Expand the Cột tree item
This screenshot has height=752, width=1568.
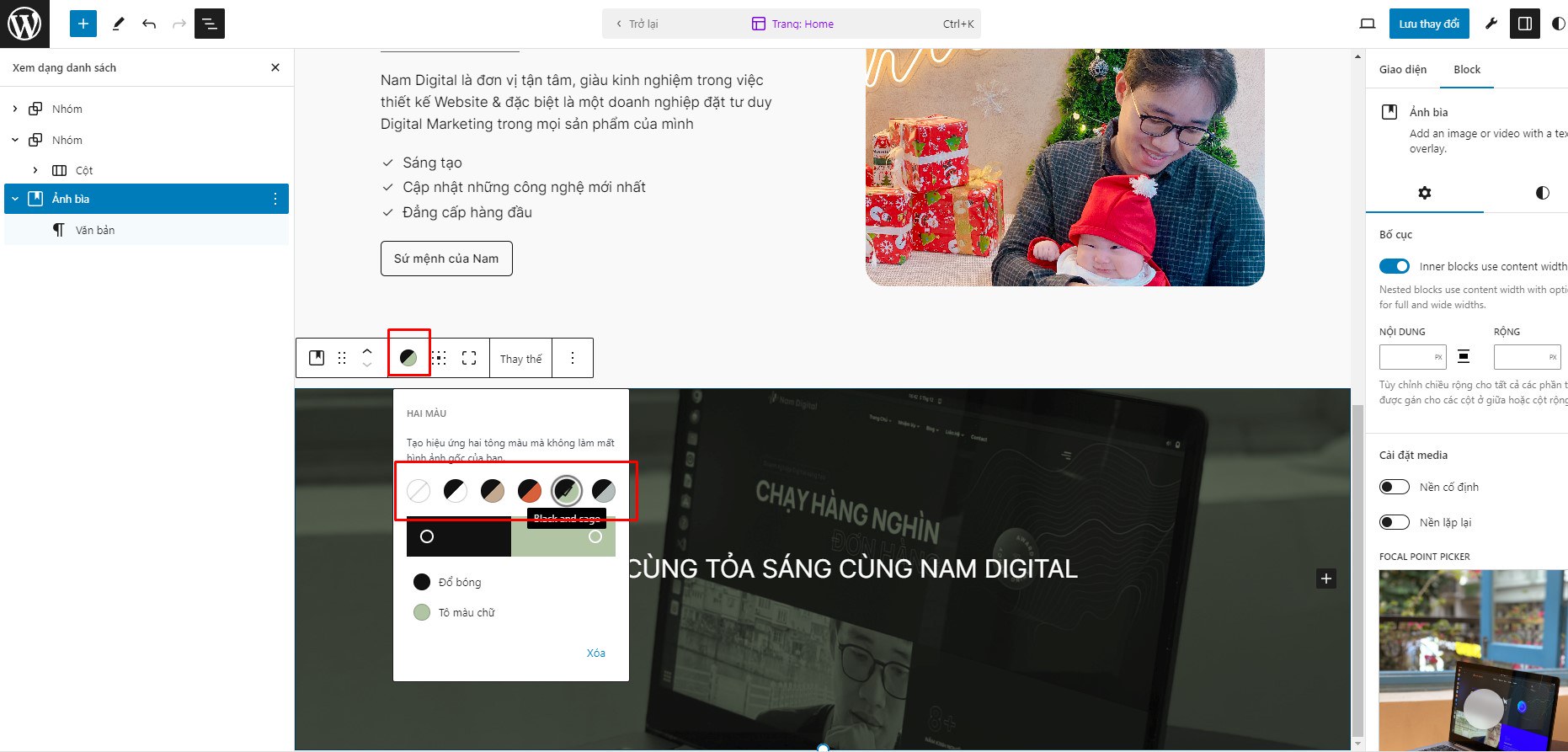(x=35, y=170)
